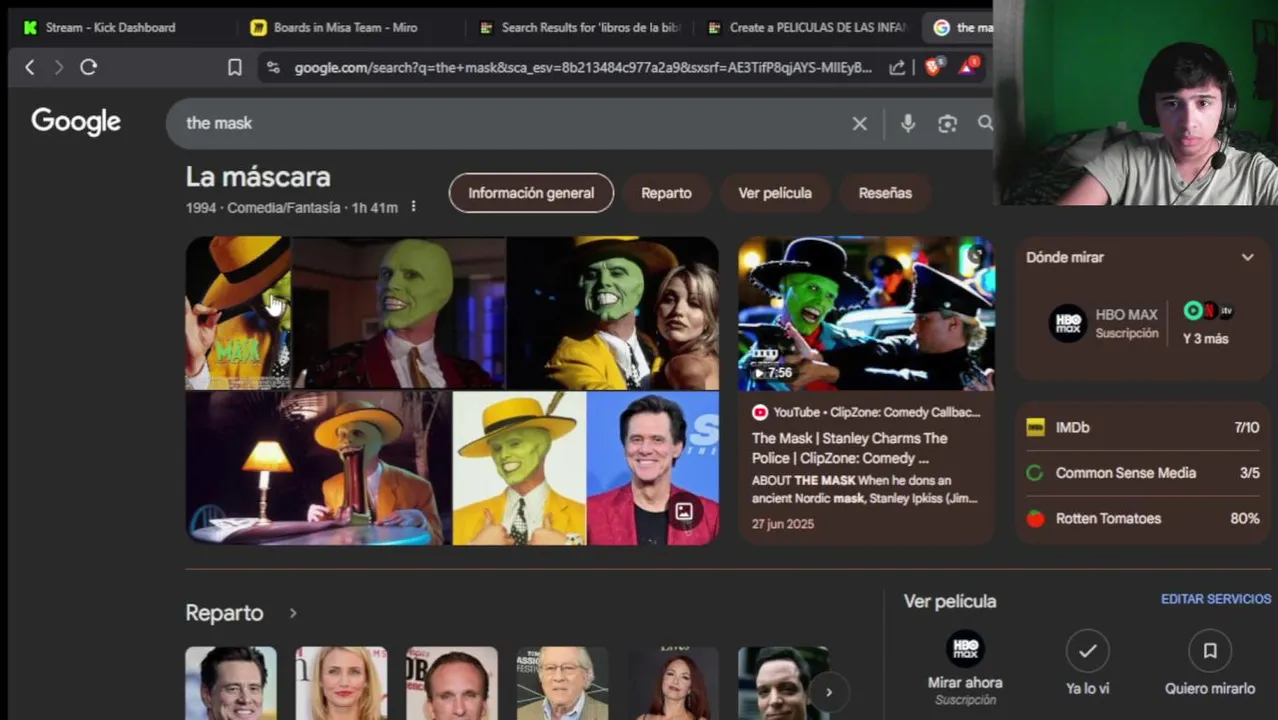Open the Brave Shields lion icon
Screen dimensions: 1278x720
click(x=934, y=67)
